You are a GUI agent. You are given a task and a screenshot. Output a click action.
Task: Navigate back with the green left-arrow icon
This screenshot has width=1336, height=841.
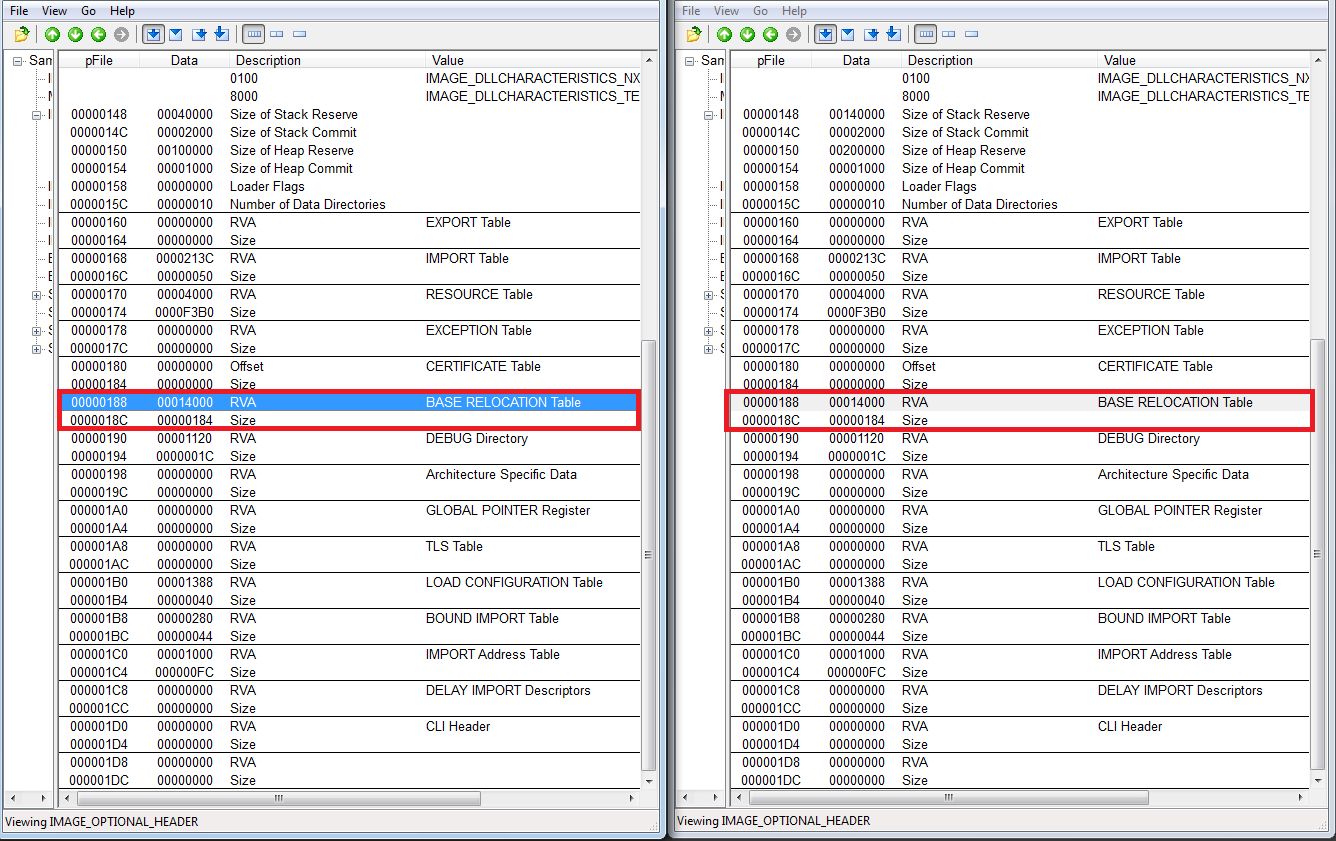[x=99, y=33]
